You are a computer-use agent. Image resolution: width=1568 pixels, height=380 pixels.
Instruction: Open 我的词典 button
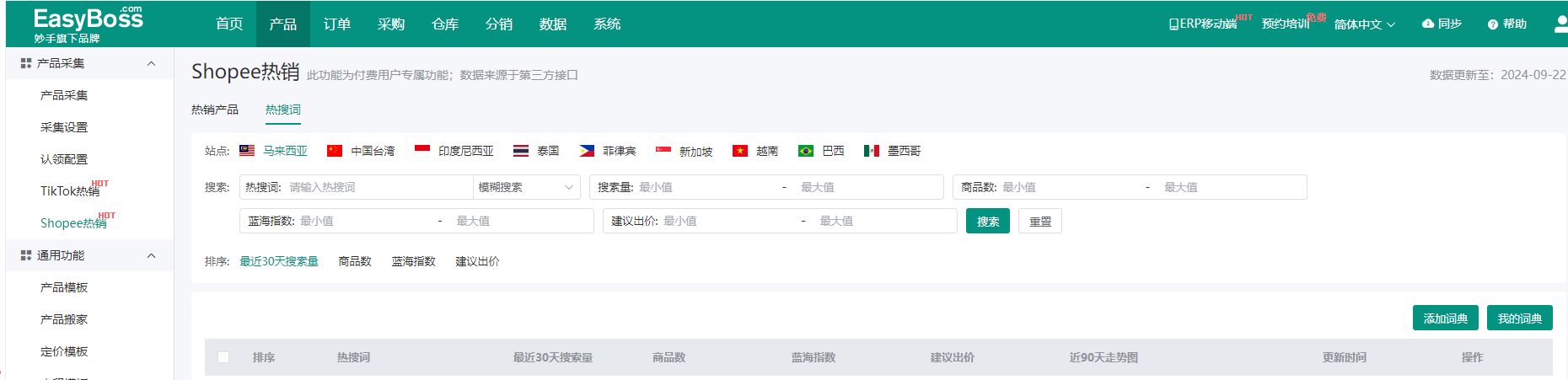tap(1520, 318)
